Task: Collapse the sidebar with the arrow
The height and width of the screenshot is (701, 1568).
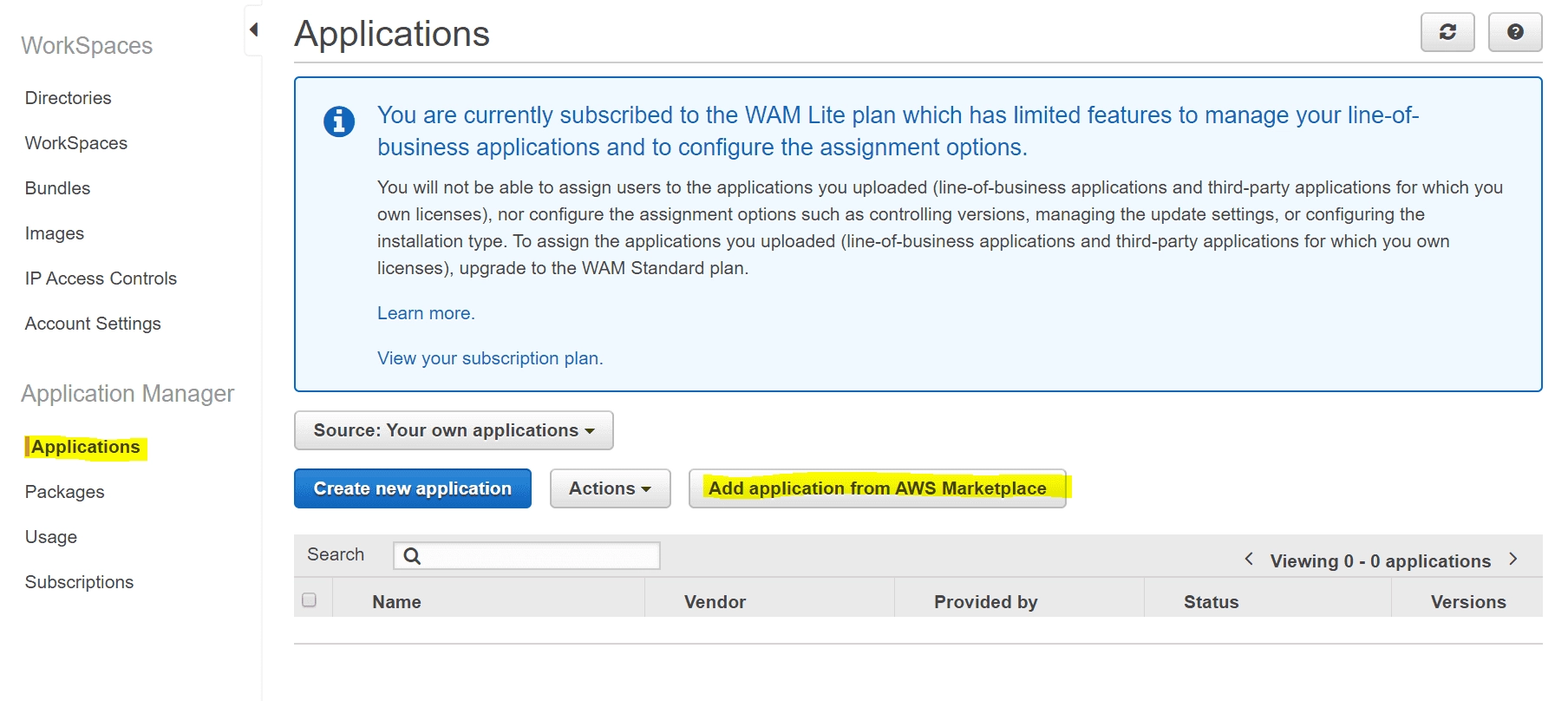Action: click(253, 29)
